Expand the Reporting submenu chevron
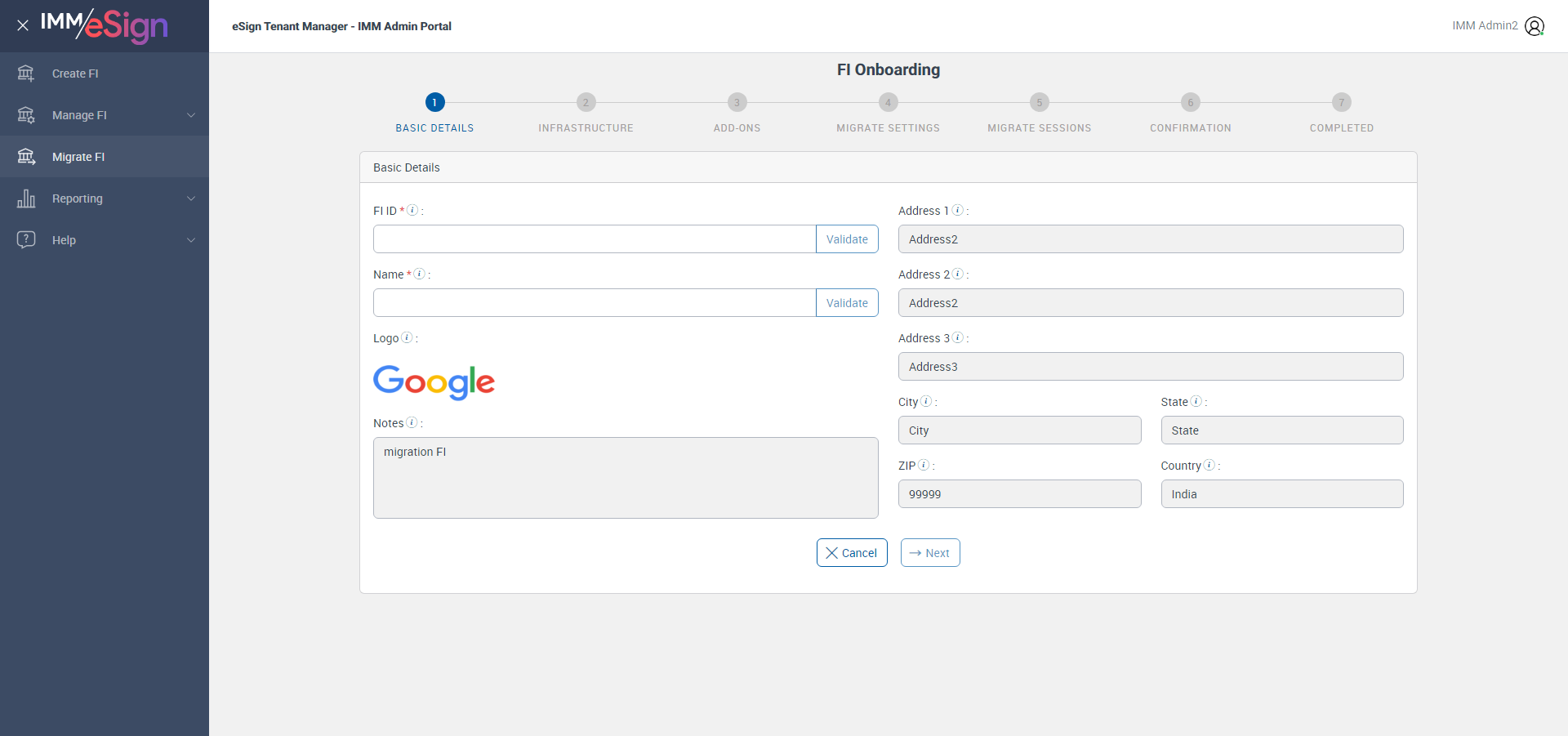 tap(191, 198)
